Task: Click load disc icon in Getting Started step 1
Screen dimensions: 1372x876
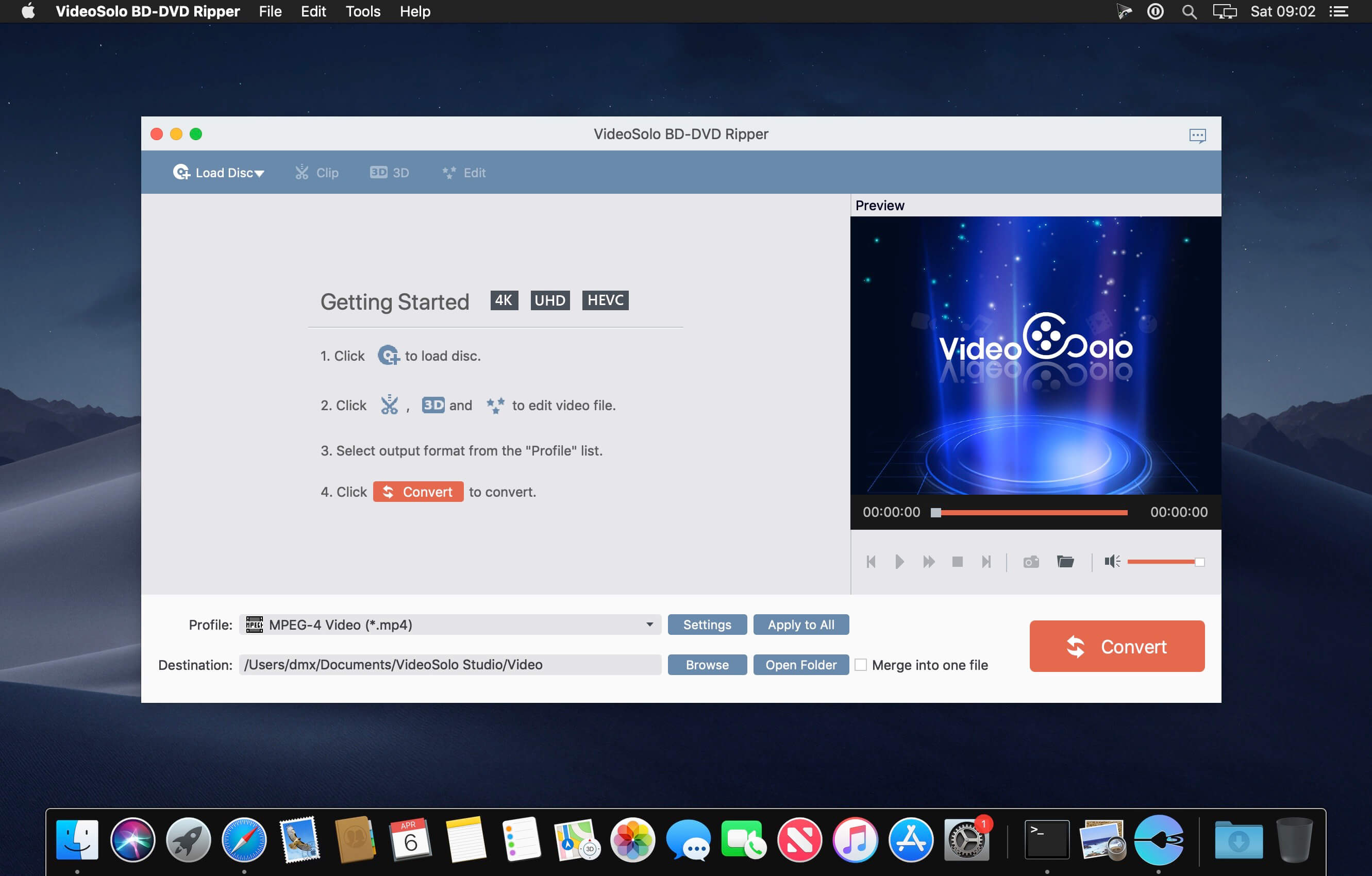Action: coord(389,356)
